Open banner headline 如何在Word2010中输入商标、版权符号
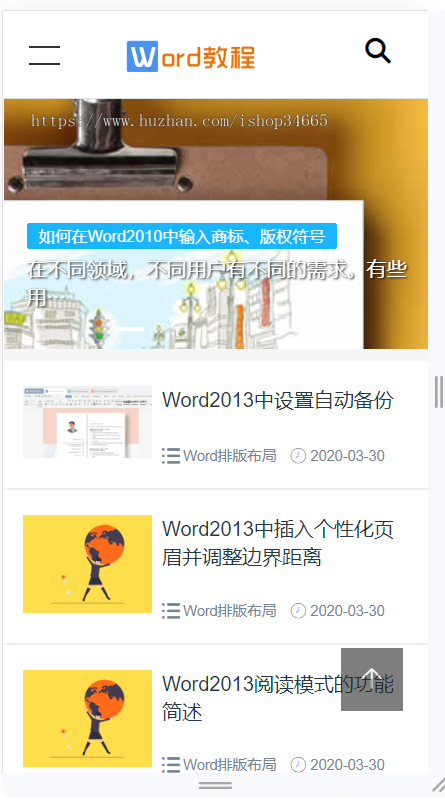 pyautogui.click(x=182, y=237)
